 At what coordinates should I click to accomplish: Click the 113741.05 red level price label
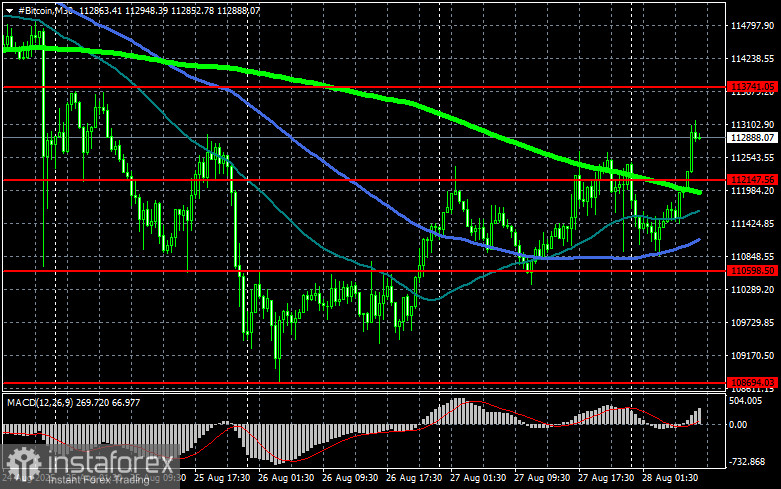point(752,87)
